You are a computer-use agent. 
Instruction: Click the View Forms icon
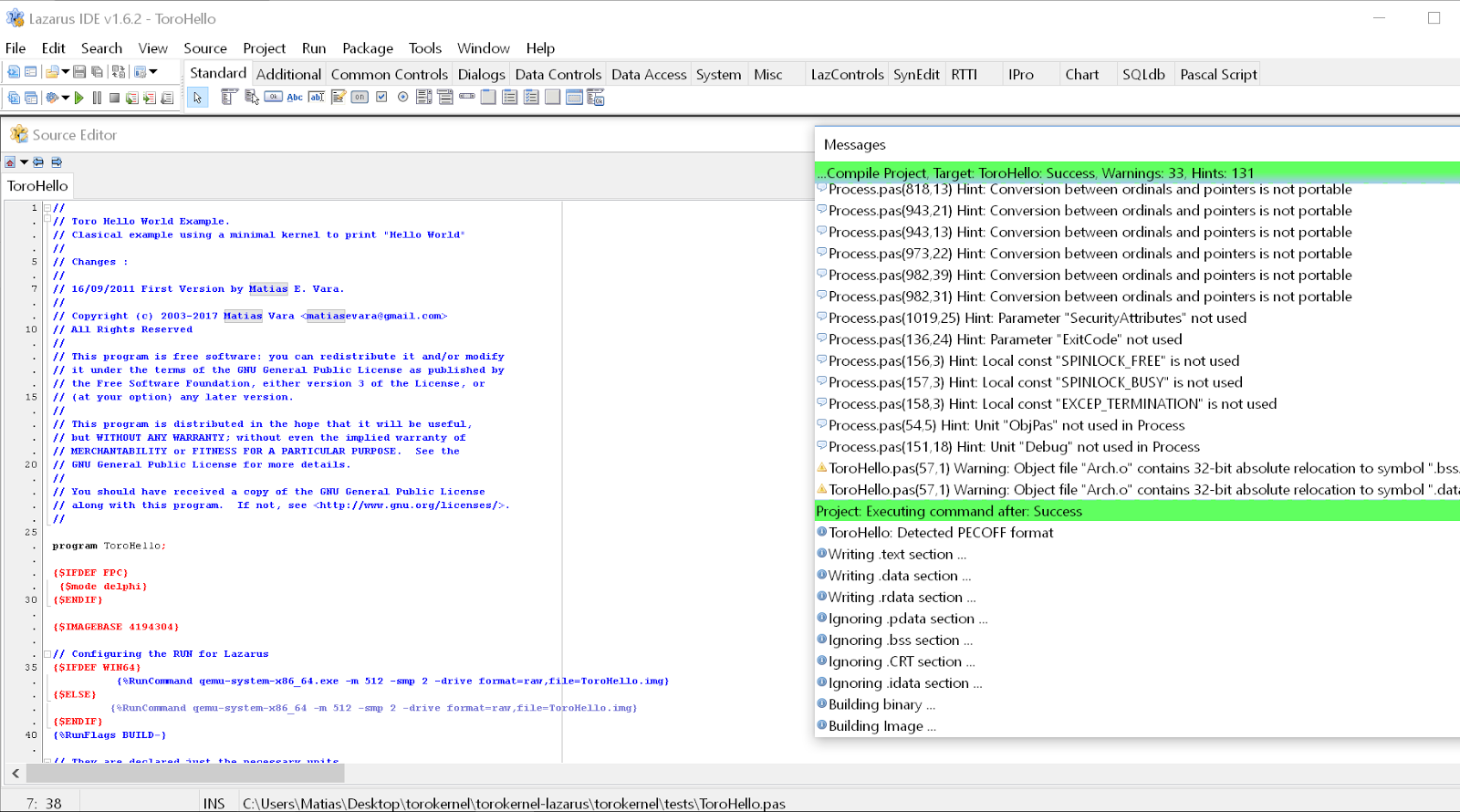pyautogui.click(x=30, y=98)
